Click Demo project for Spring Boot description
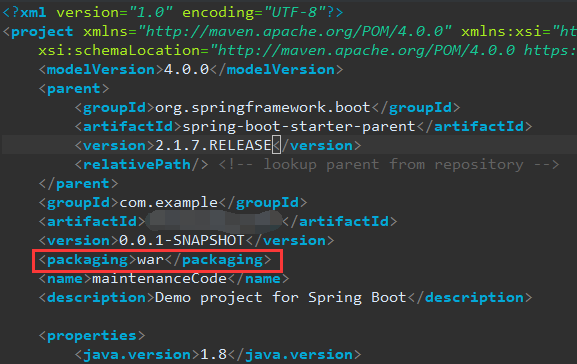This screenshot has width=577, height=364. pos(280,298)
